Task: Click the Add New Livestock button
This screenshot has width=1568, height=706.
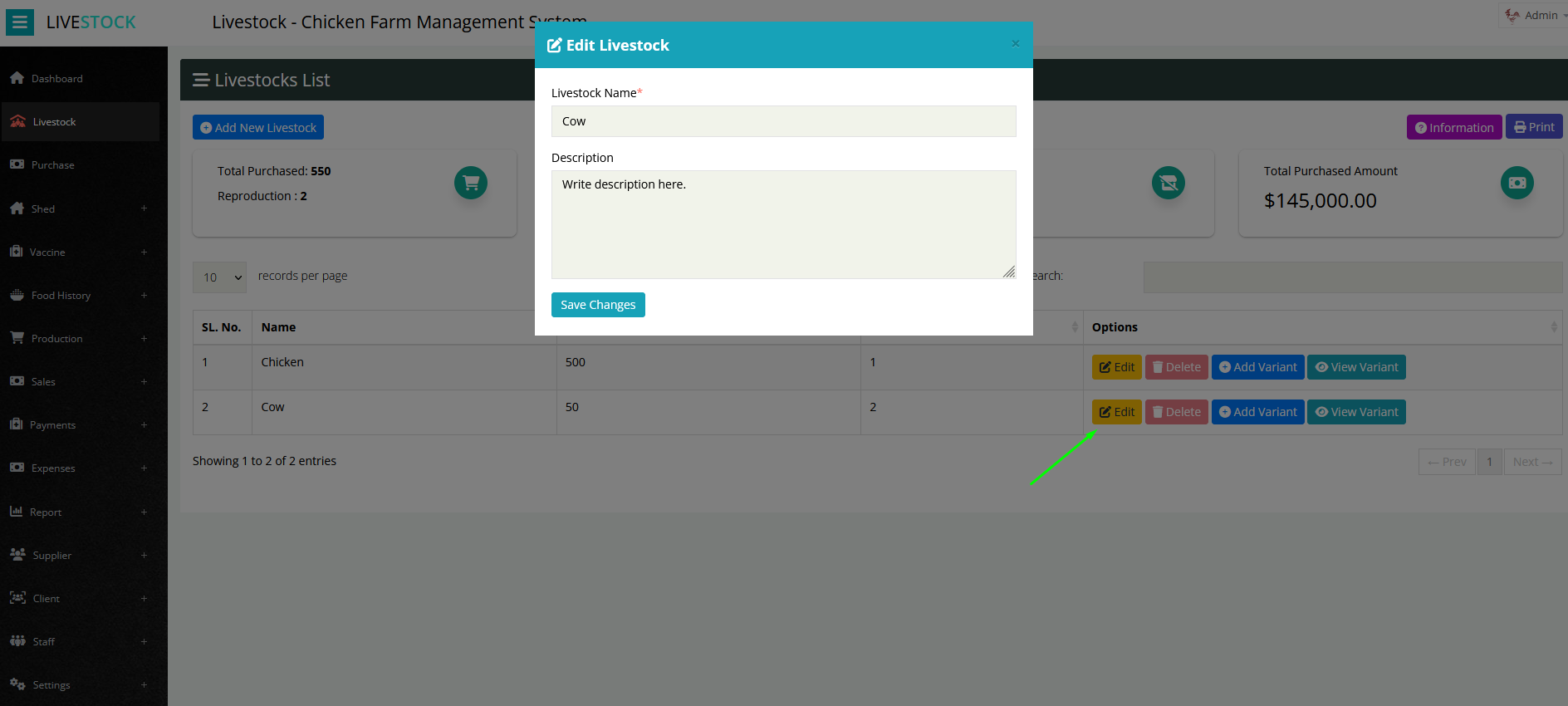Action: [x=258, y=127]
